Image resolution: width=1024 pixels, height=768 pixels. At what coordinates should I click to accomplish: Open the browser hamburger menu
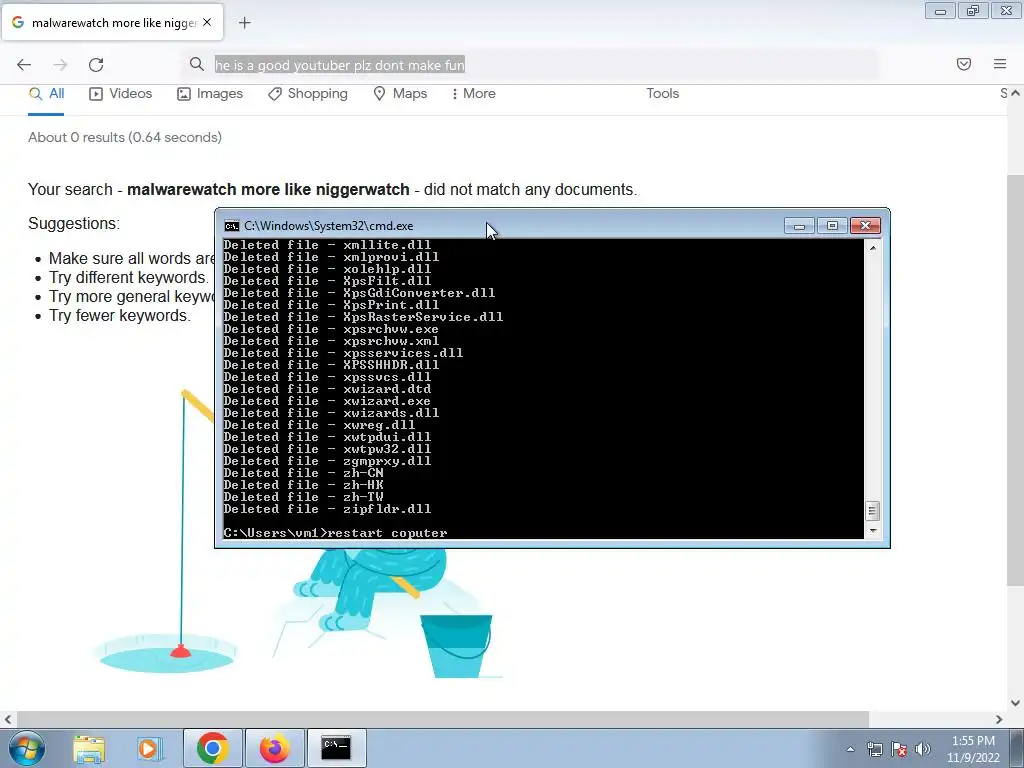[1000, 64]
